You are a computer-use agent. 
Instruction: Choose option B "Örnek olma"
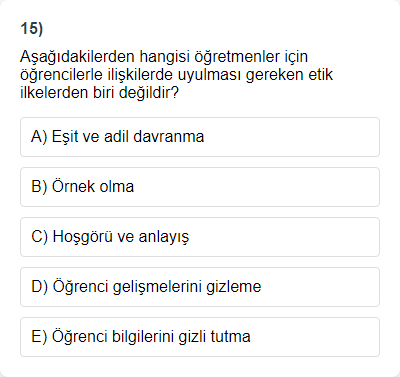(x=200, y=187)
